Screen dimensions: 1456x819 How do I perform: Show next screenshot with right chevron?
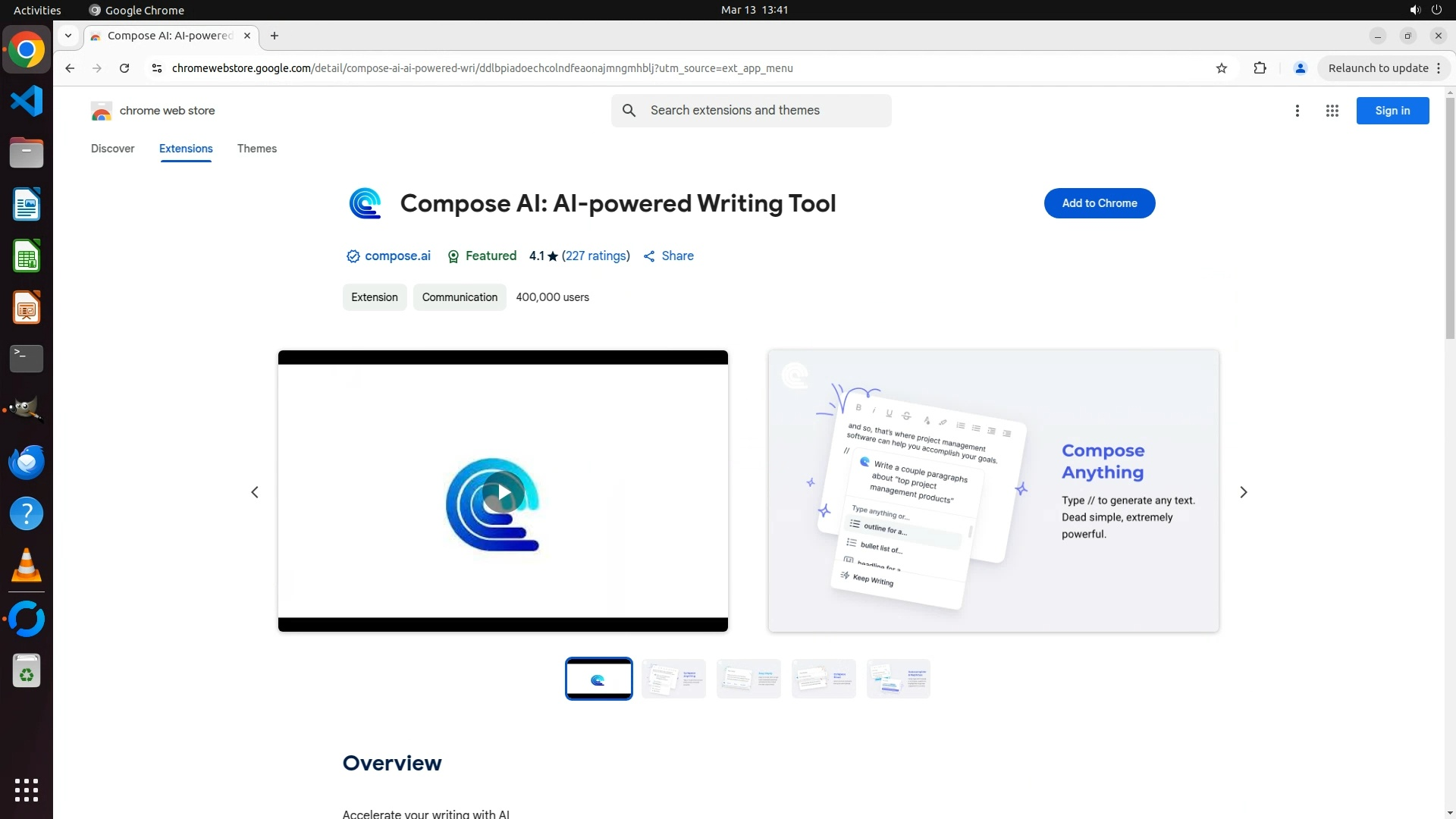click(1243, 492)
